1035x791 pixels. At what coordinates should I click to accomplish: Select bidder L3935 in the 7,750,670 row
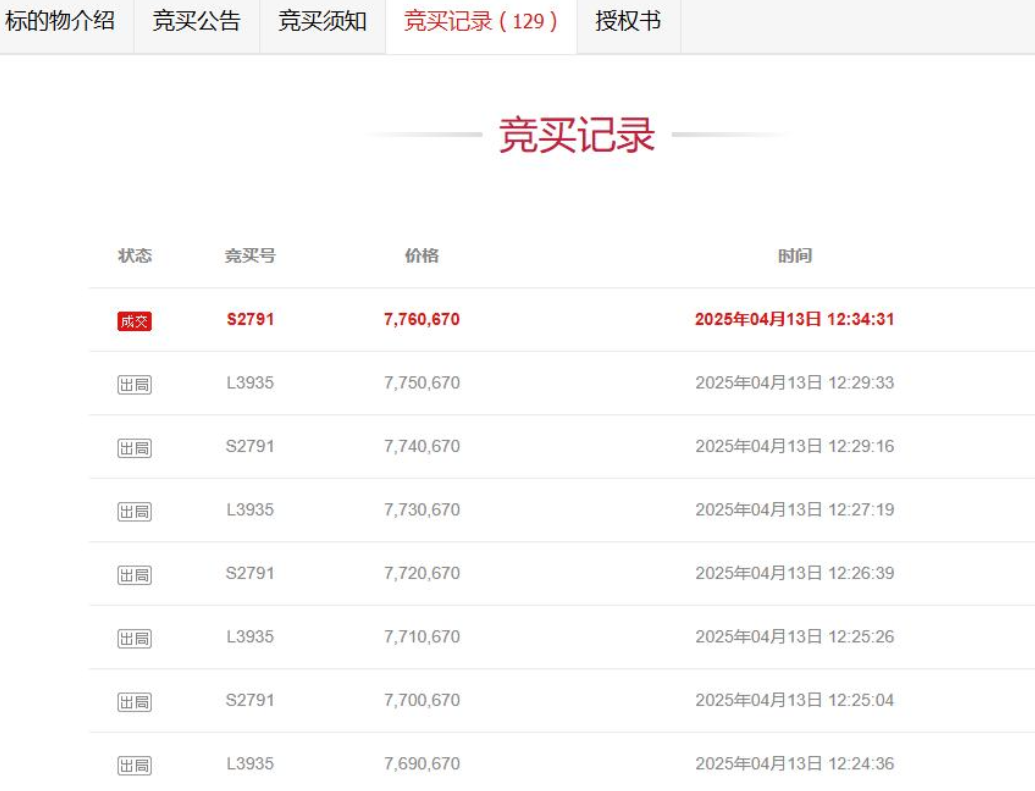tap(250, 382)
